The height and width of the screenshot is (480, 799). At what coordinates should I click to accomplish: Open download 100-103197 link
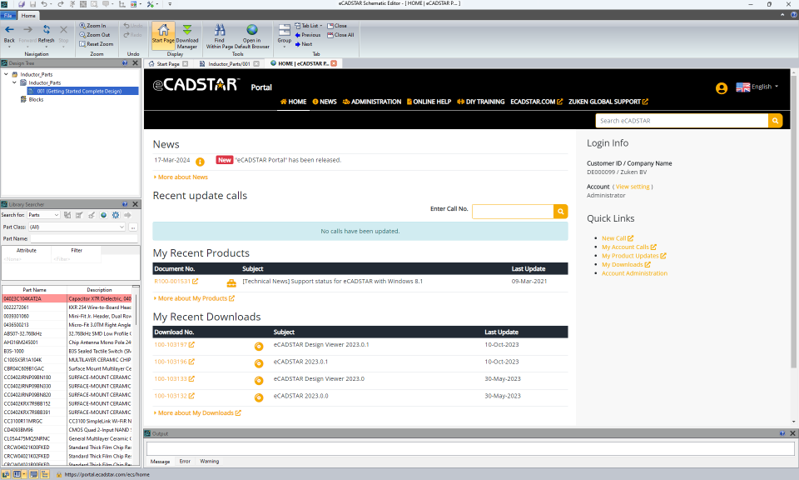[174, 345]
